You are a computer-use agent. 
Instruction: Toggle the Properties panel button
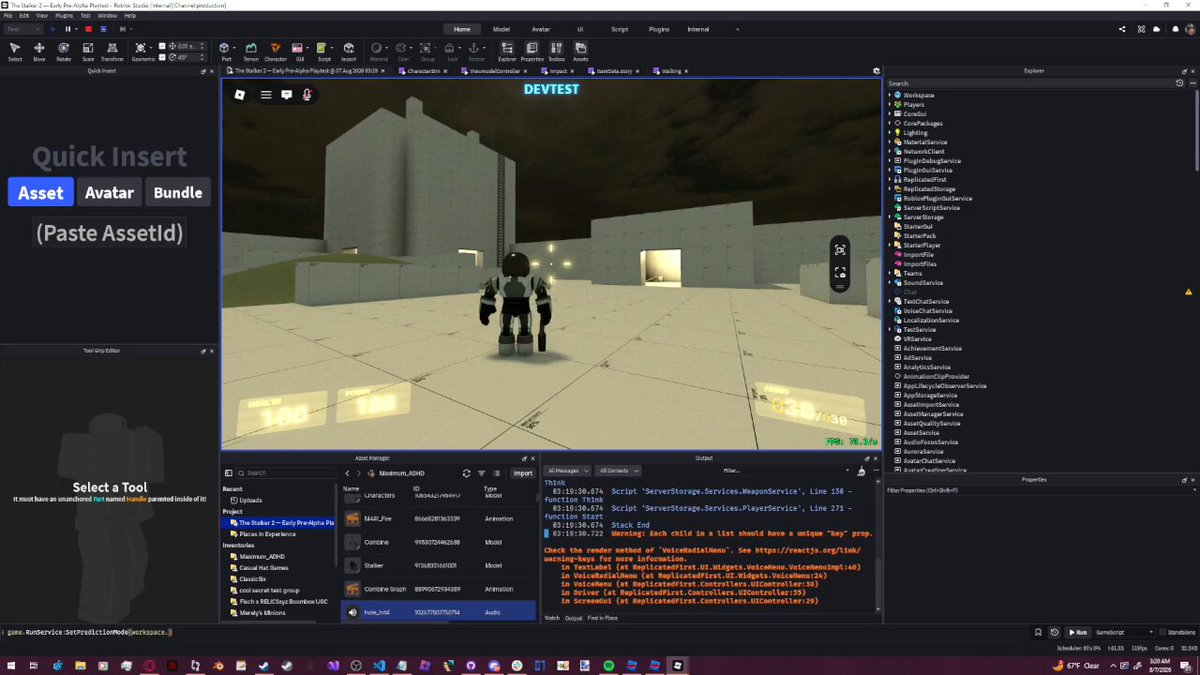pos(532,51)
